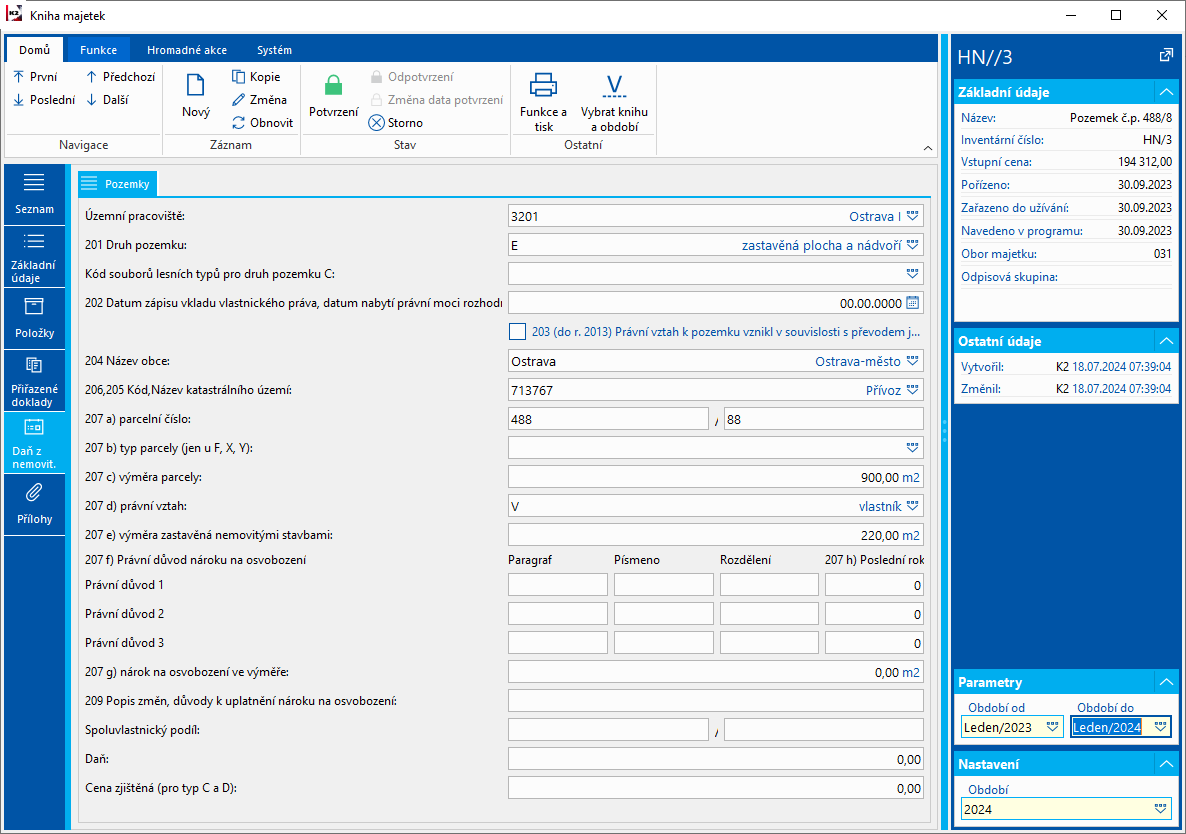Screen dimensions: 1186x834
Task: Open Položky in the sidebar
Action: tap(35, 317)
